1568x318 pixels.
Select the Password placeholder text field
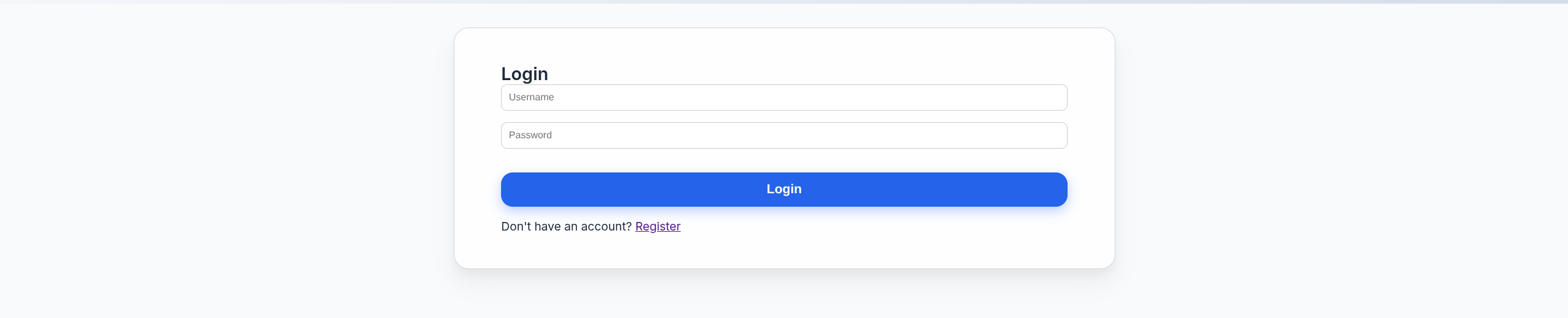784,135
